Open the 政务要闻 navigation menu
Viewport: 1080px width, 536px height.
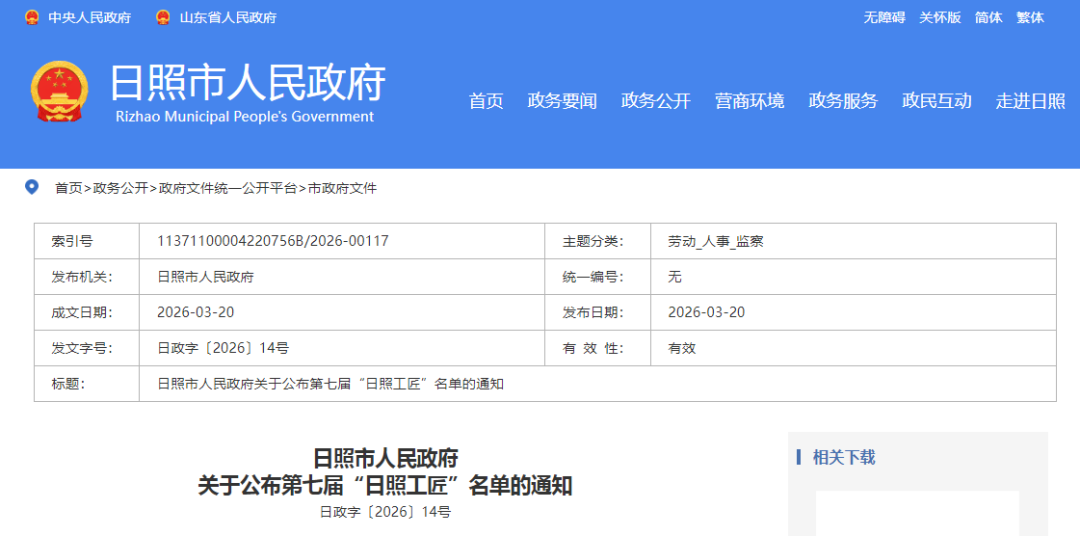tap(562, 101)
